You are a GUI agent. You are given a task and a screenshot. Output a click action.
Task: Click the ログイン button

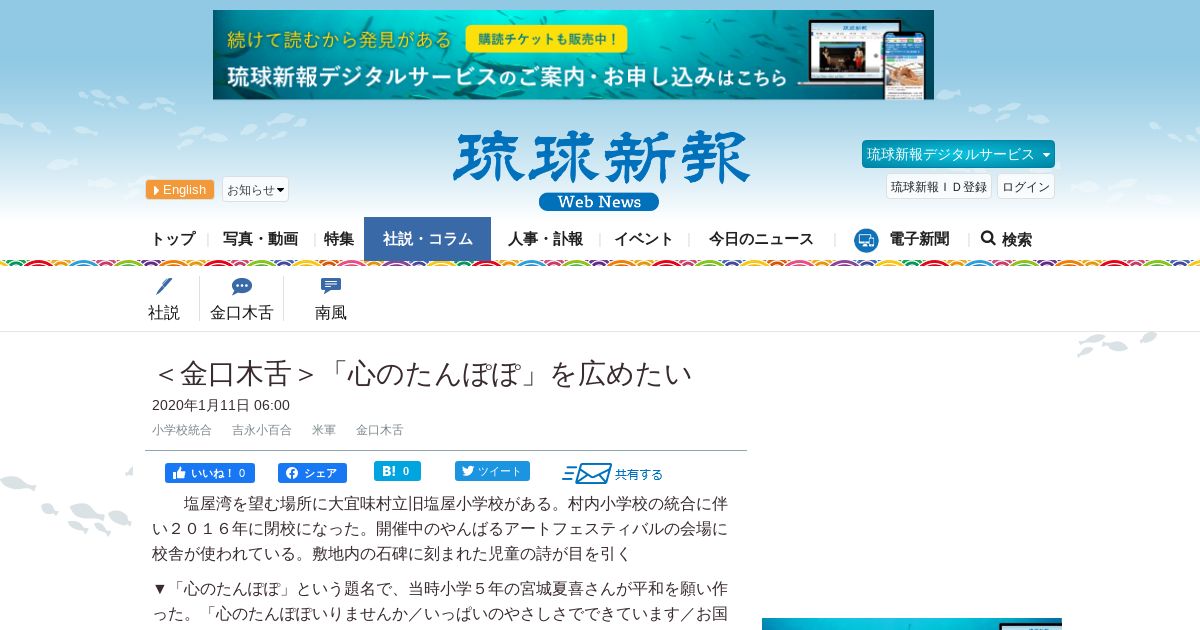(x=1026, y=186)
